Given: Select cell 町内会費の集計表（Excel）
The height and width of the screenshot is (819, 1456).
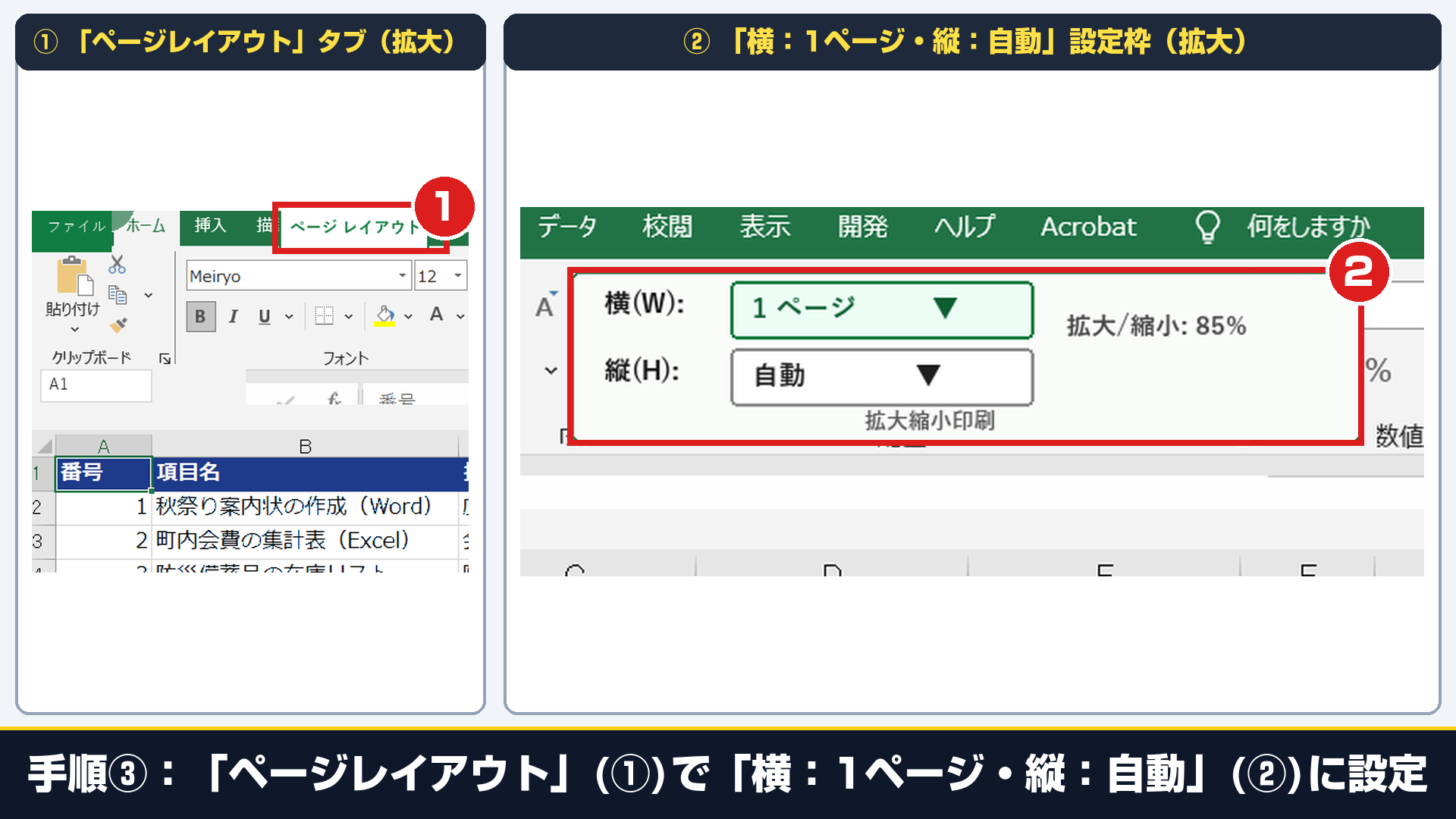Looking at the screenshot, I should click(306, 541).
